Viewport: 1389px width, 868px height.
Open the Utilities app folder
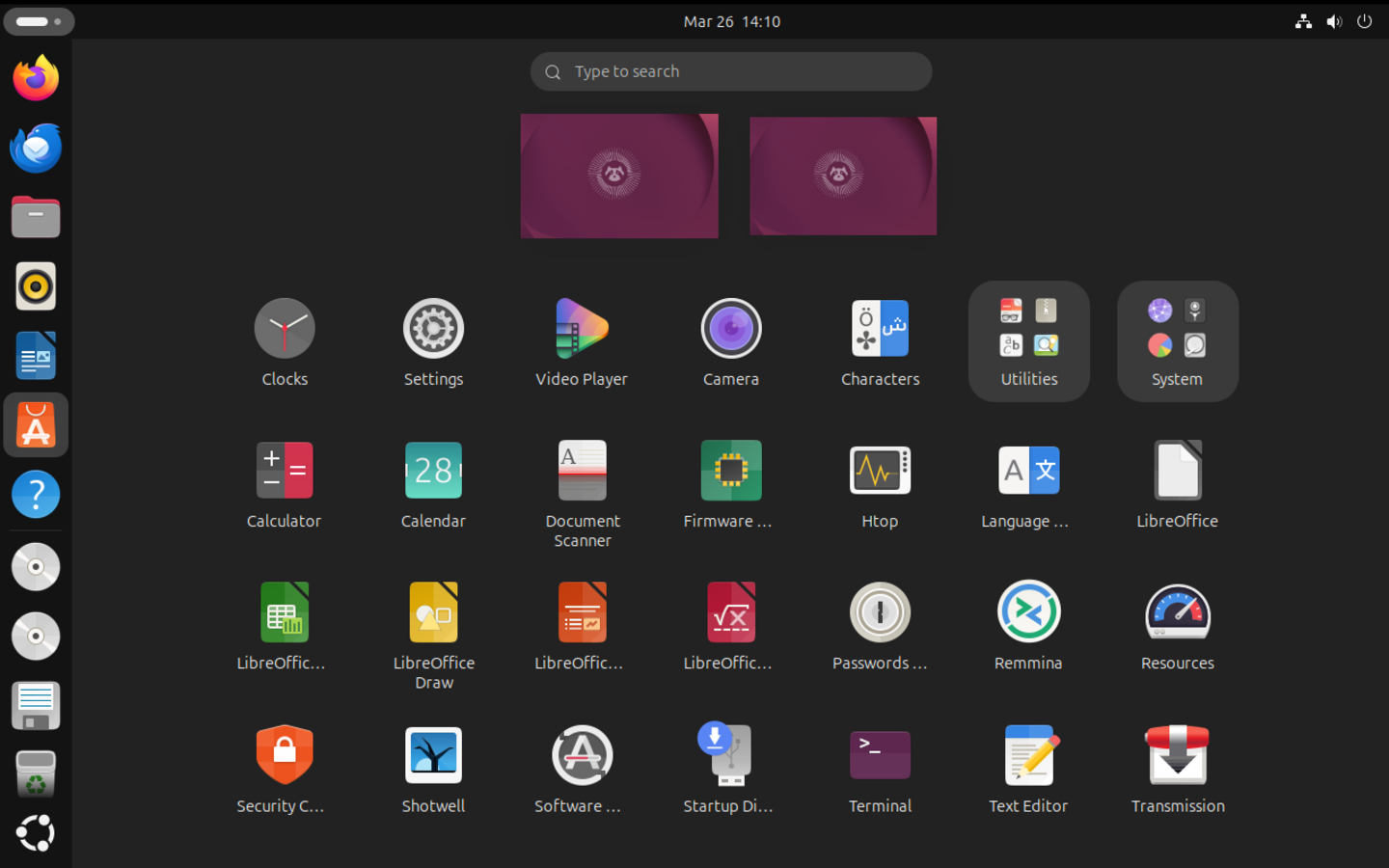(x=1028, y=341)
